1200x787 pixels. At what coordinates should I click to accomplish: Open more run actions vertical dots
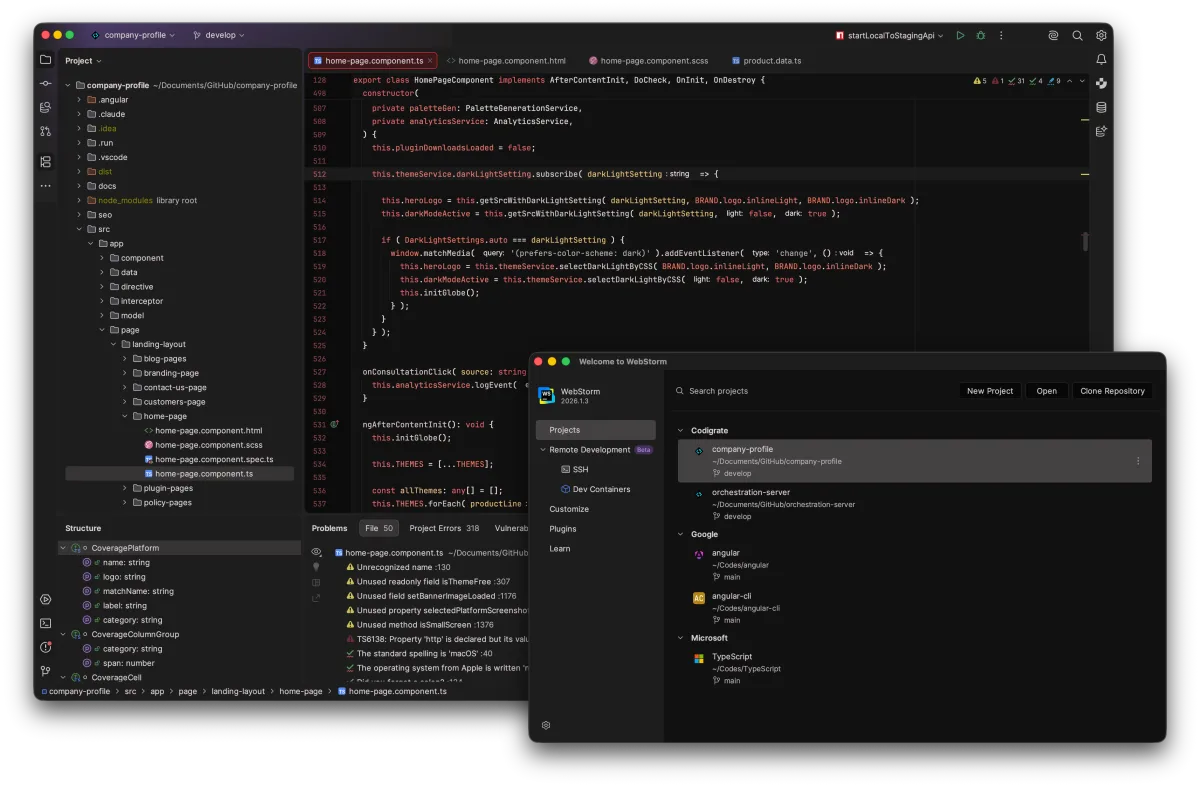[x=1000, y=35]
